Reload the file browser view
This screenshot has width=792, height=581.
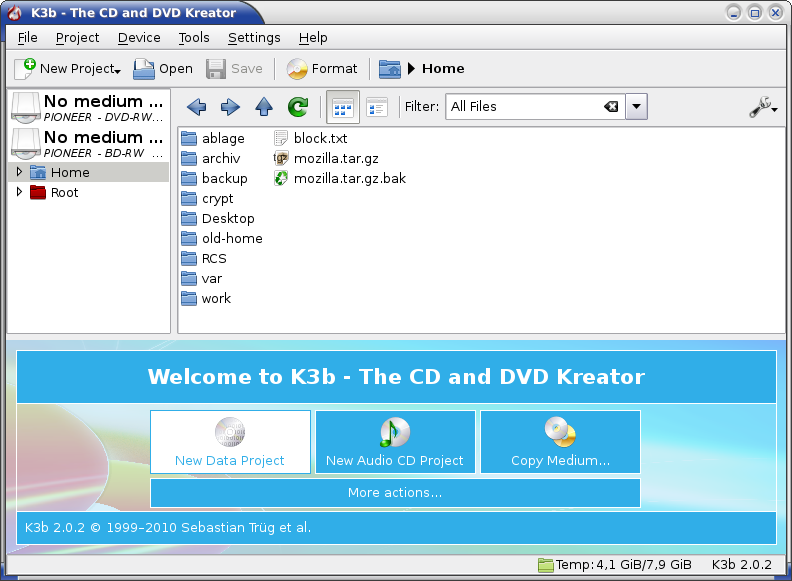297,107
